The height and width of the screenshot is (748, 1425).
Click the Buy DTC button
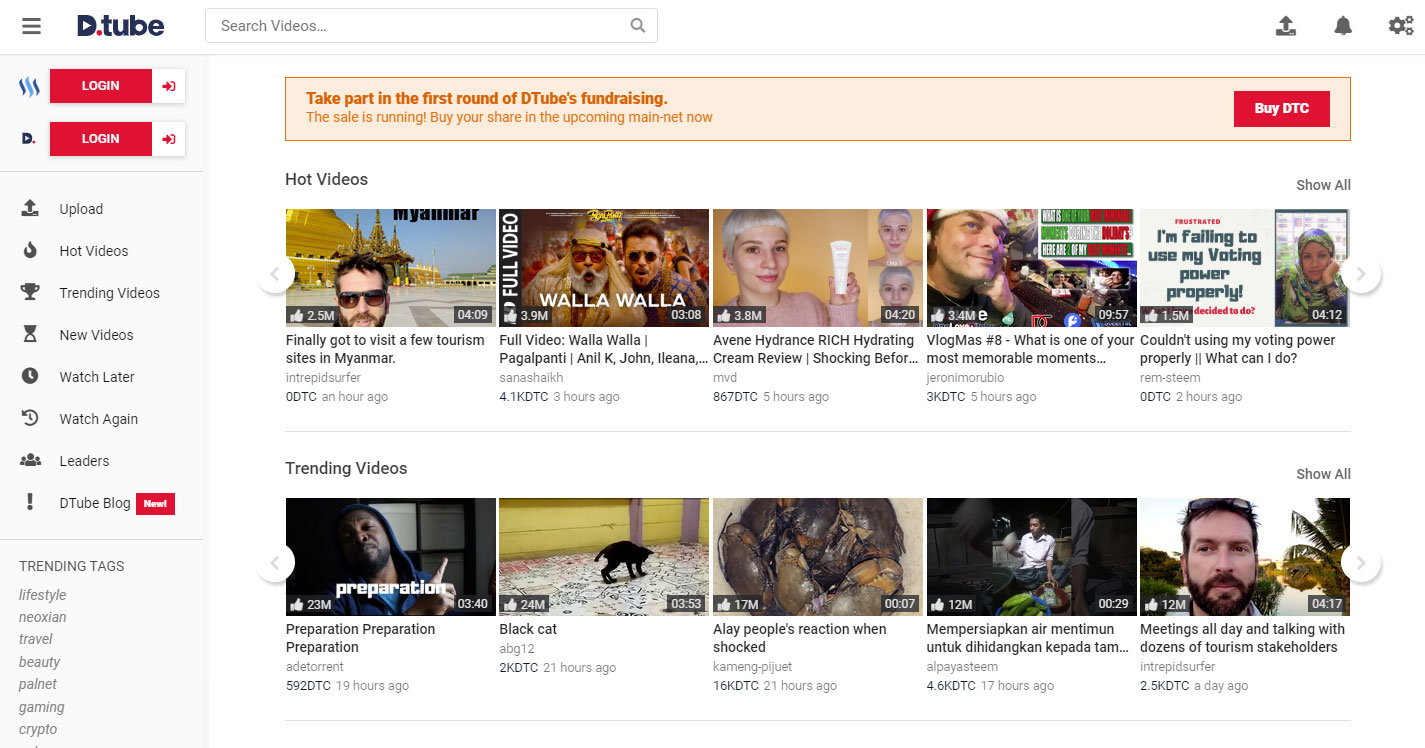1282,109
